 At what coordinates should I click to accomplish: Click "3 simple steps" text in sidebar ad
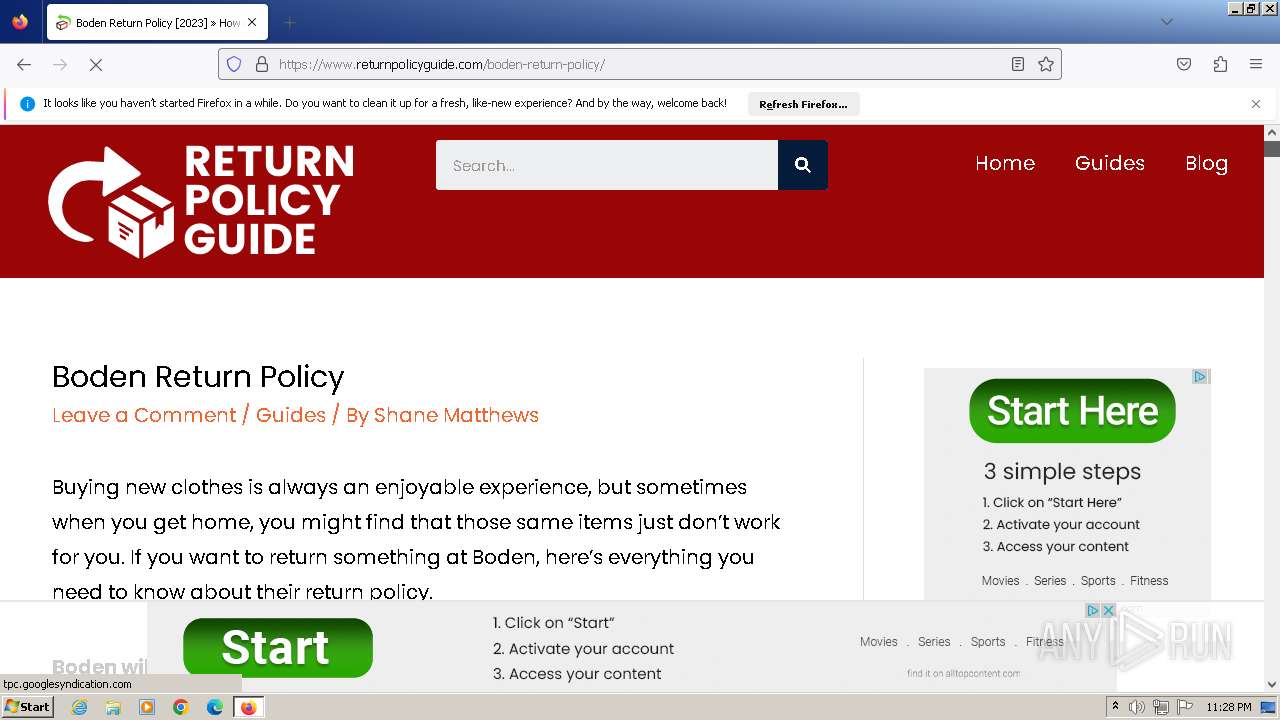[x=1062, y=471]
